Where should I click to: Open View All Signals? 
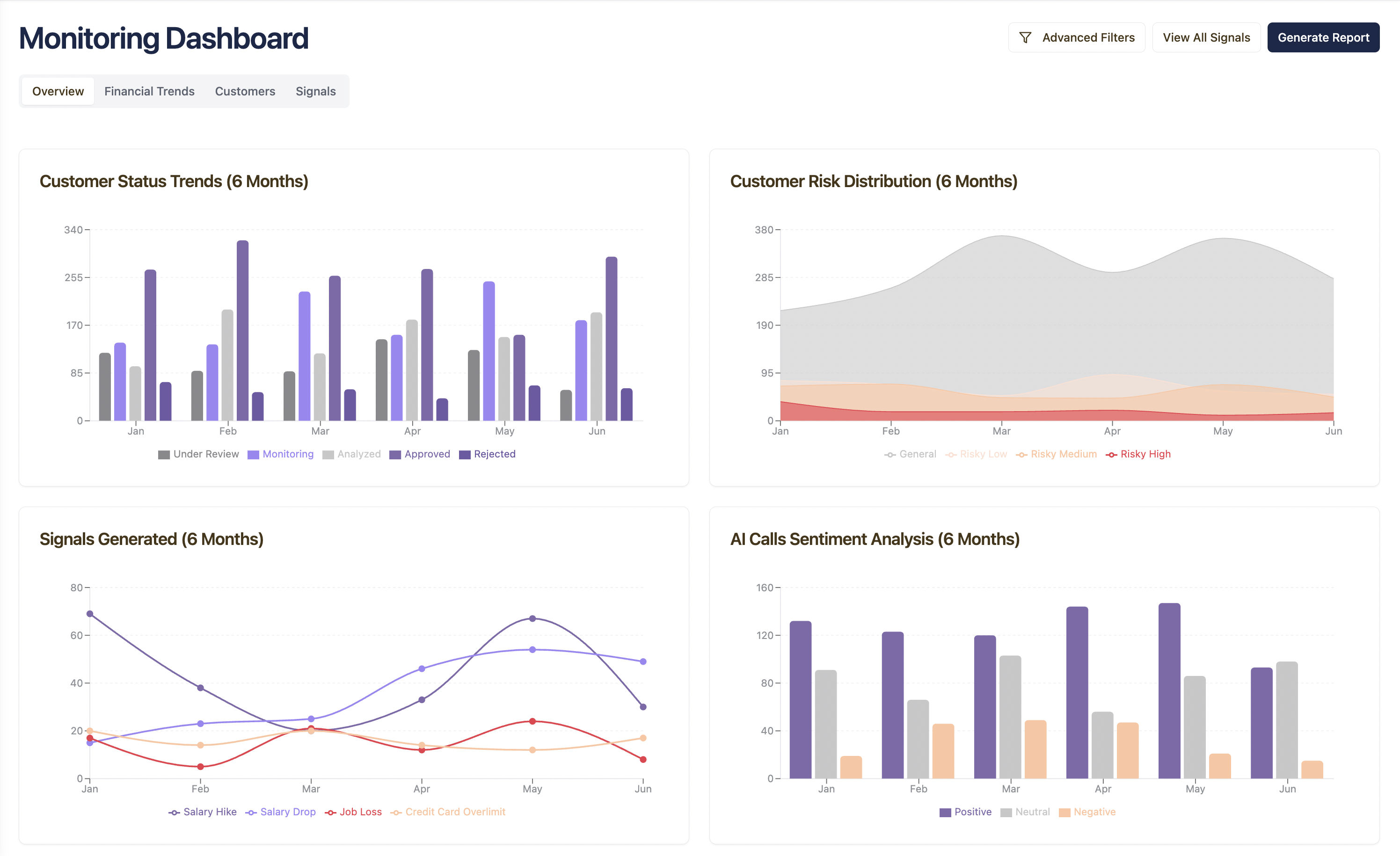coord(1206,37)
